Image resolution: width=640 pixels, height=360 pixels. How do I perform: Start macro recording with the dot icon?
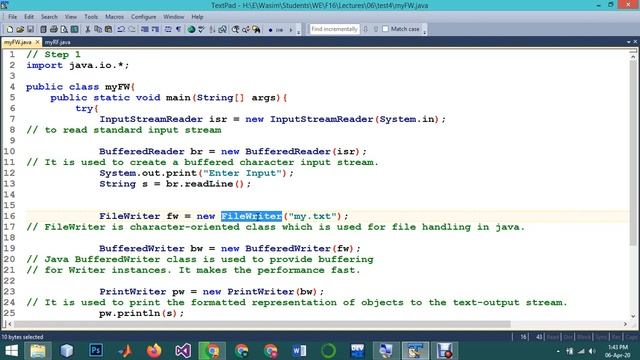coord(270,30)
